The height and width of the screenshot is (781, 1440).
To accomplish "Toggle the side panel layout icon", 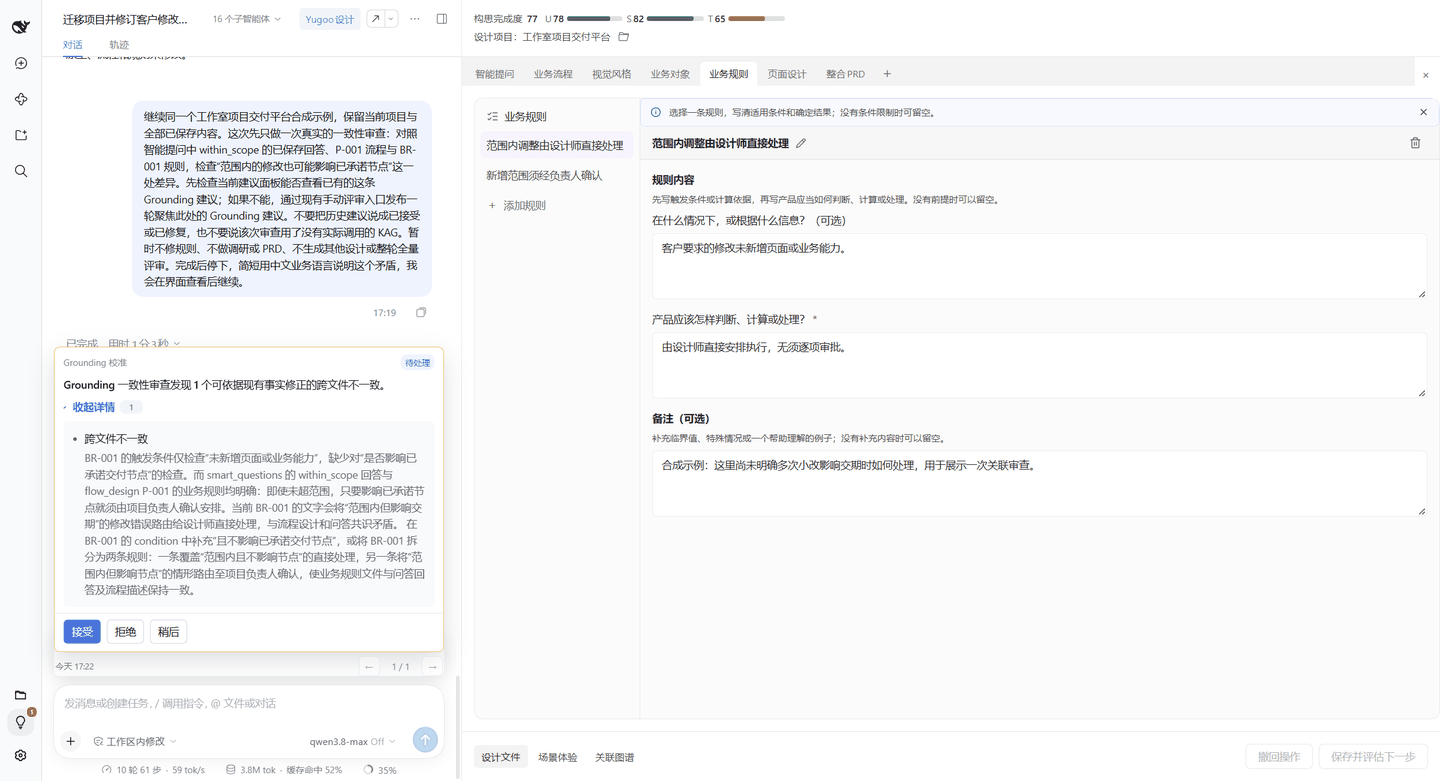I will click(x=441, y=19).
